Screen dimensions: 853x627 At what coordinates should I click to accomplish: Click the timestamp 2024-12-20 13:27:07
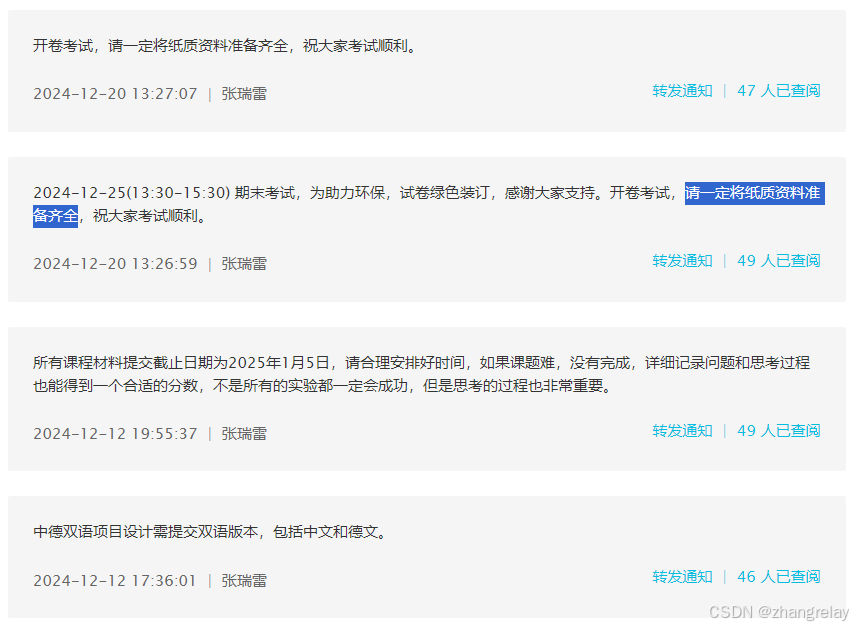(115, 94)
